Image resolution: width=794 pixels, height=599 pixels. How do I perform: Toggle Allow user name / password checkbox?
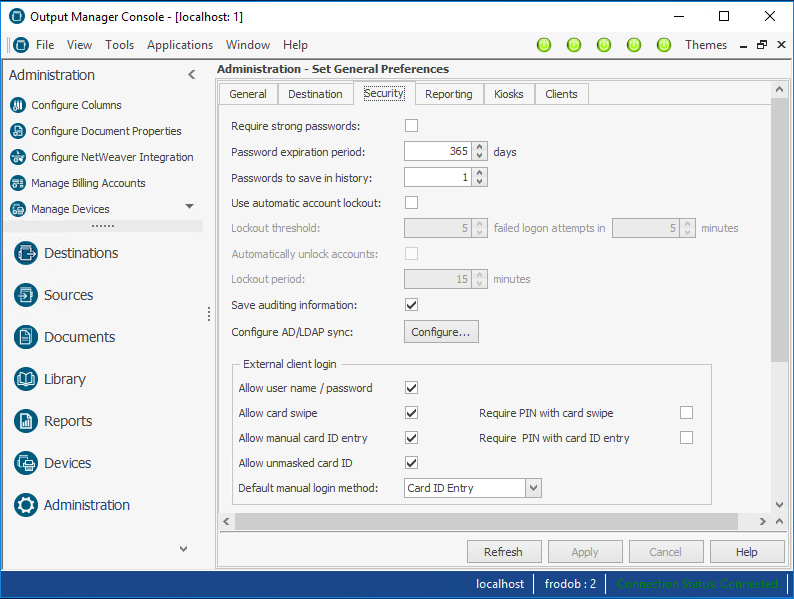pyautogui.click(x=412, y=388)
